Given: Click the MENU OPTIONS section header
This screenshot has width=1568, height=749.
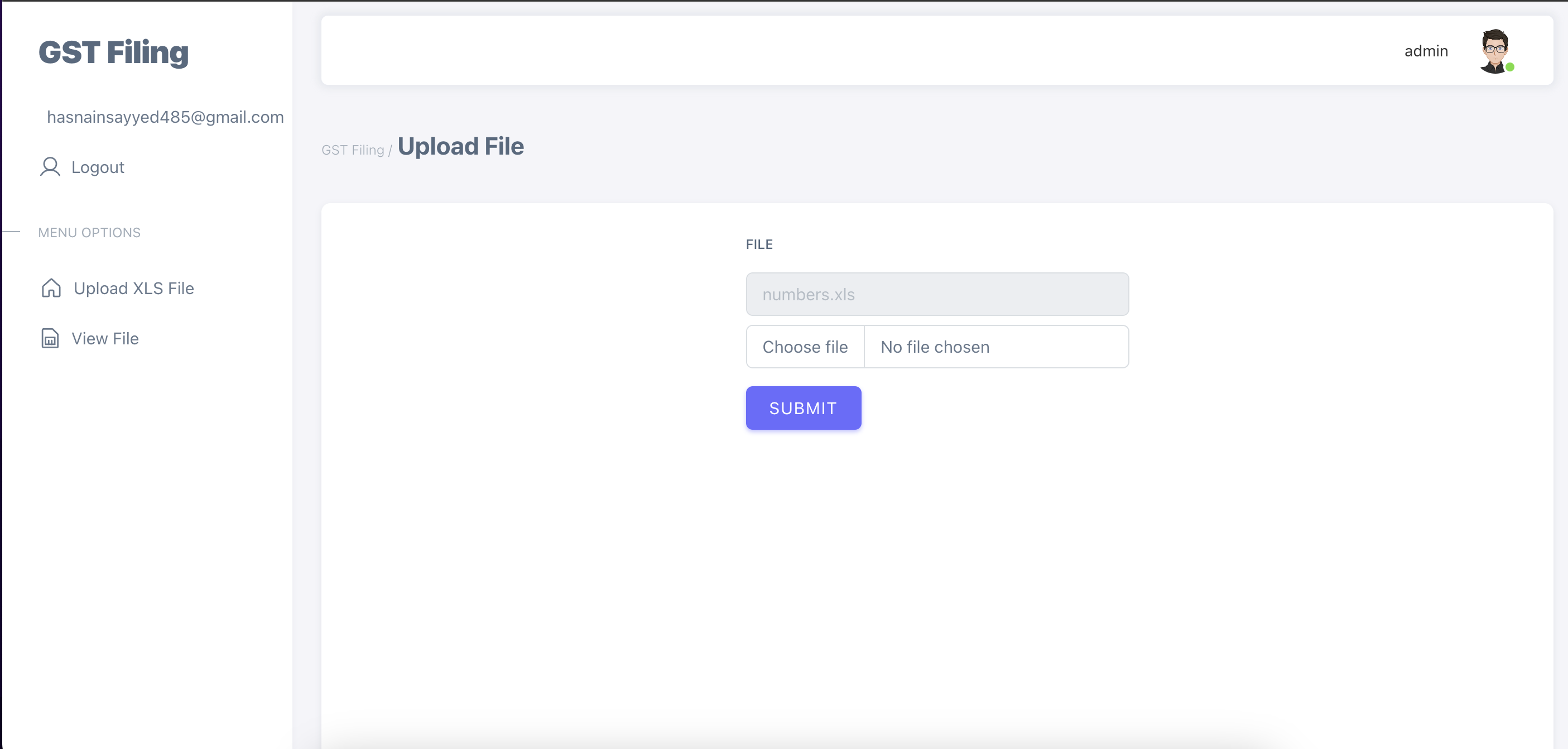Looking at the screenshot, I should tap(89, 233).
